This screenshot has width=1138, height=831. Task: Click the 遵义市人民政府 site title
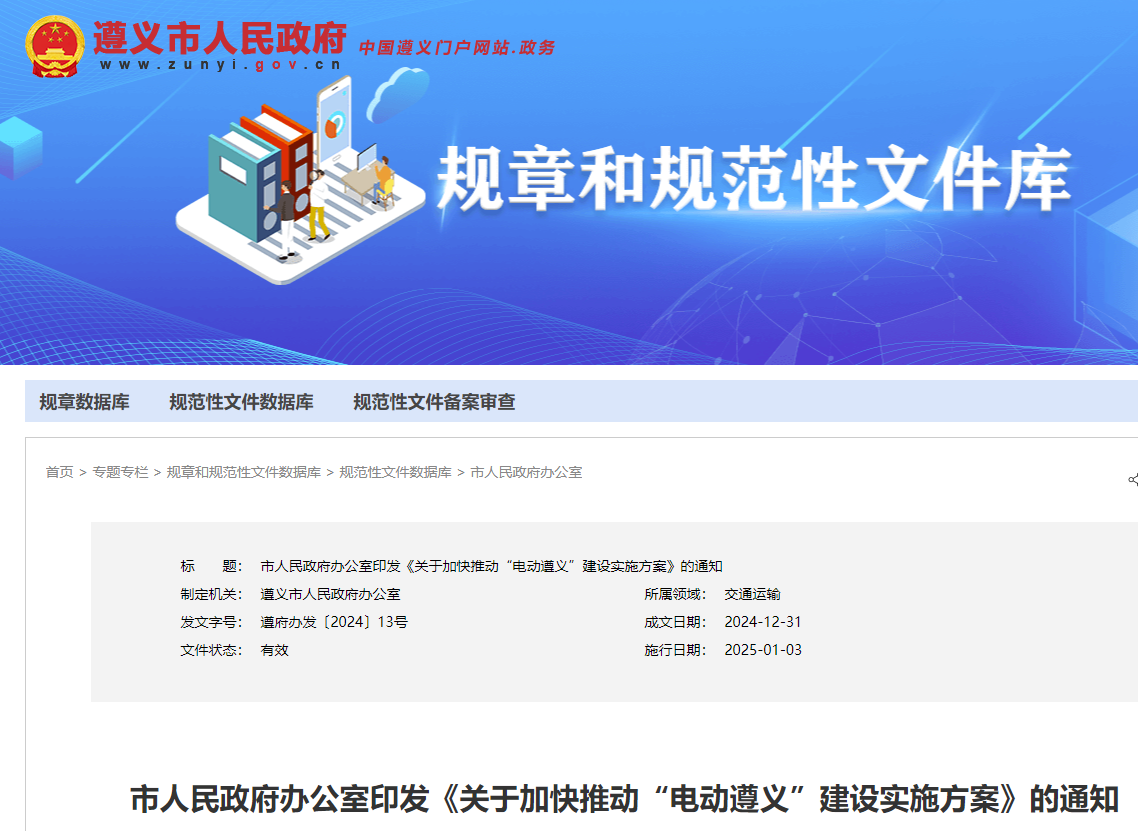coord(219,38)
